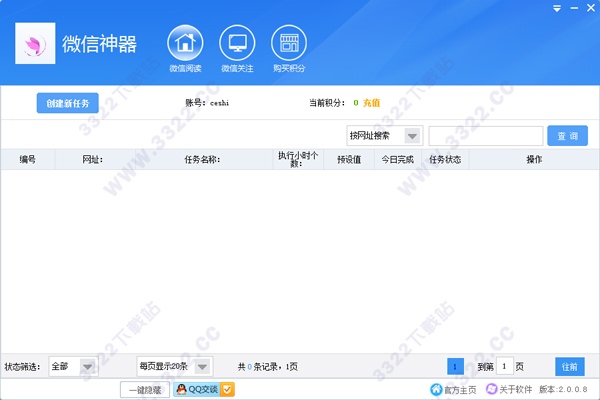The image size is (600, 400).
Task: Click the orange checkmark icon beside QQ交谈
Action: click(x=227, y=389)
